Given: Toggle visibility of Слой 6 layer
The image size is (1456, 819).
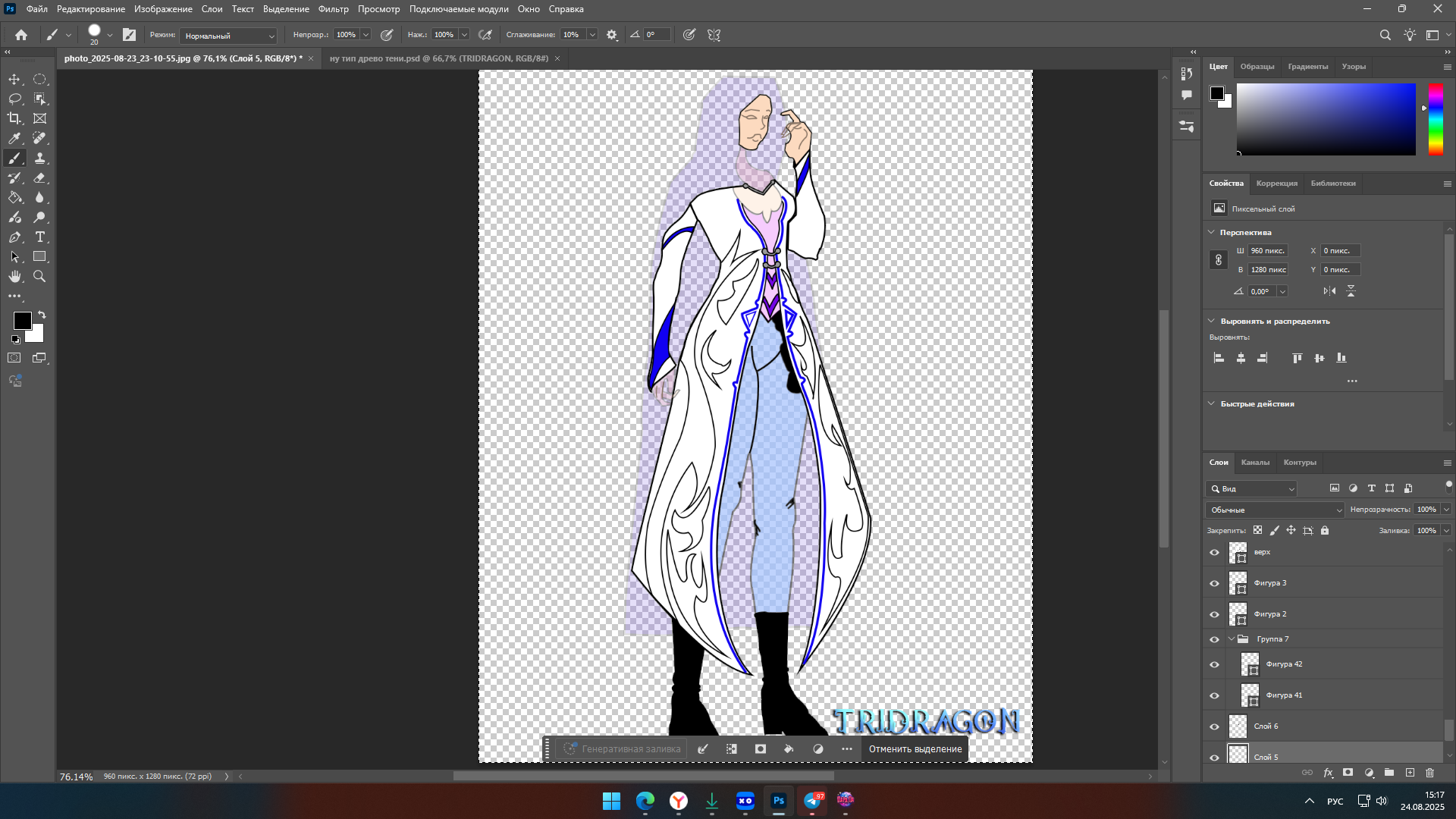Looking at the screenshot, I should 1214,726.
